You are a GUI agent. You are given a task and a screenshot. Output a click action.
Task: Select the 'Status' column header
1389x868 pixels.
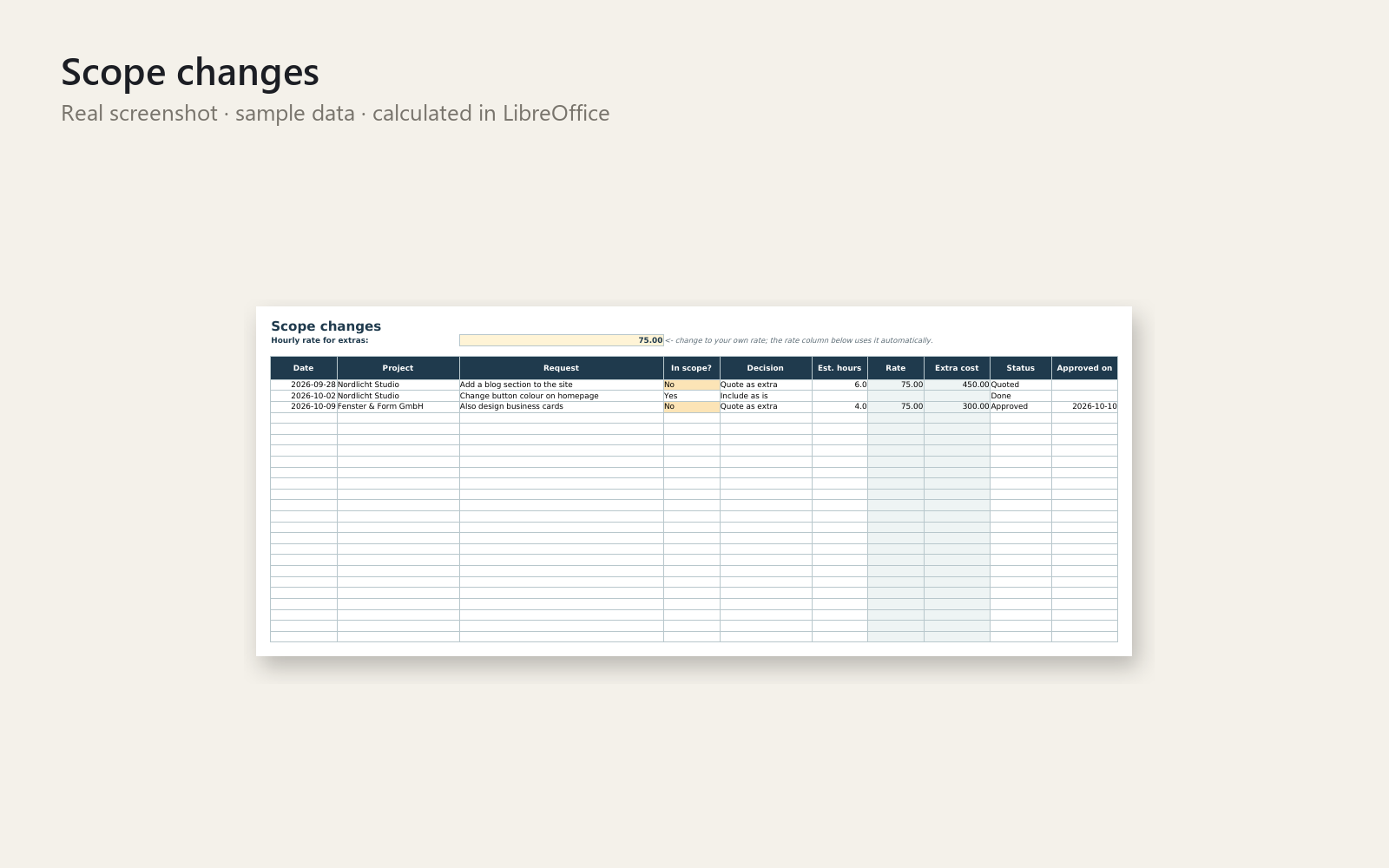click(x=1021, y=368)
